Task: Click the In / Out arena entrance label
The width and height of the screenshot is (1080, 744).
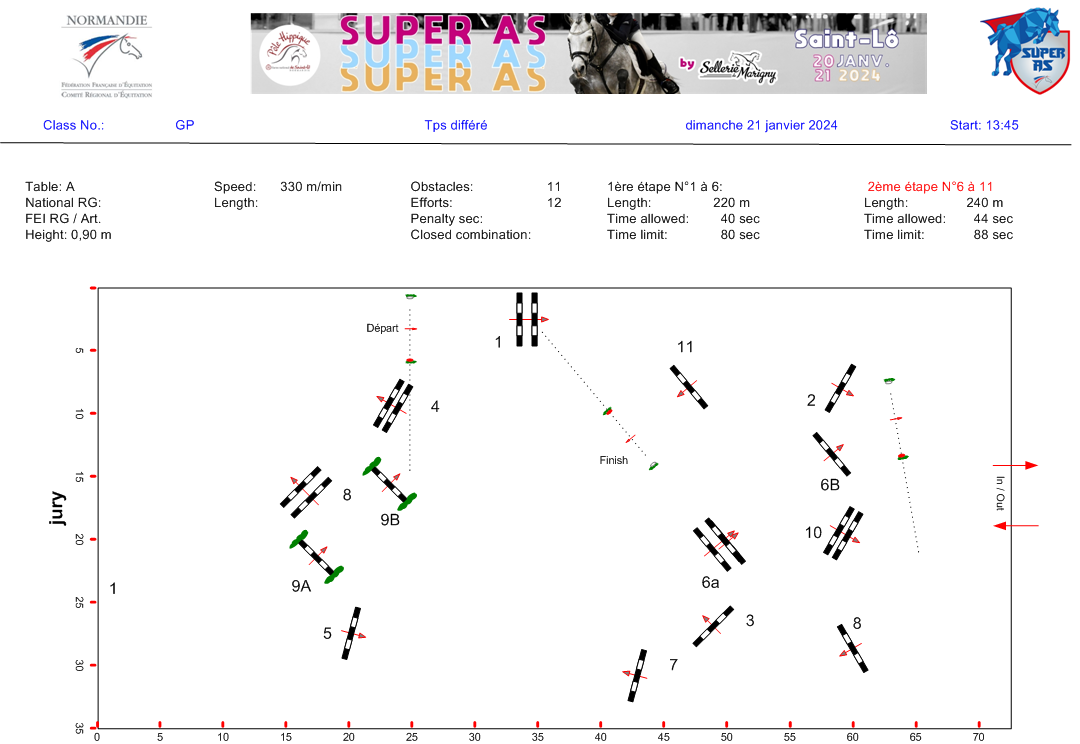Action: 998,494
